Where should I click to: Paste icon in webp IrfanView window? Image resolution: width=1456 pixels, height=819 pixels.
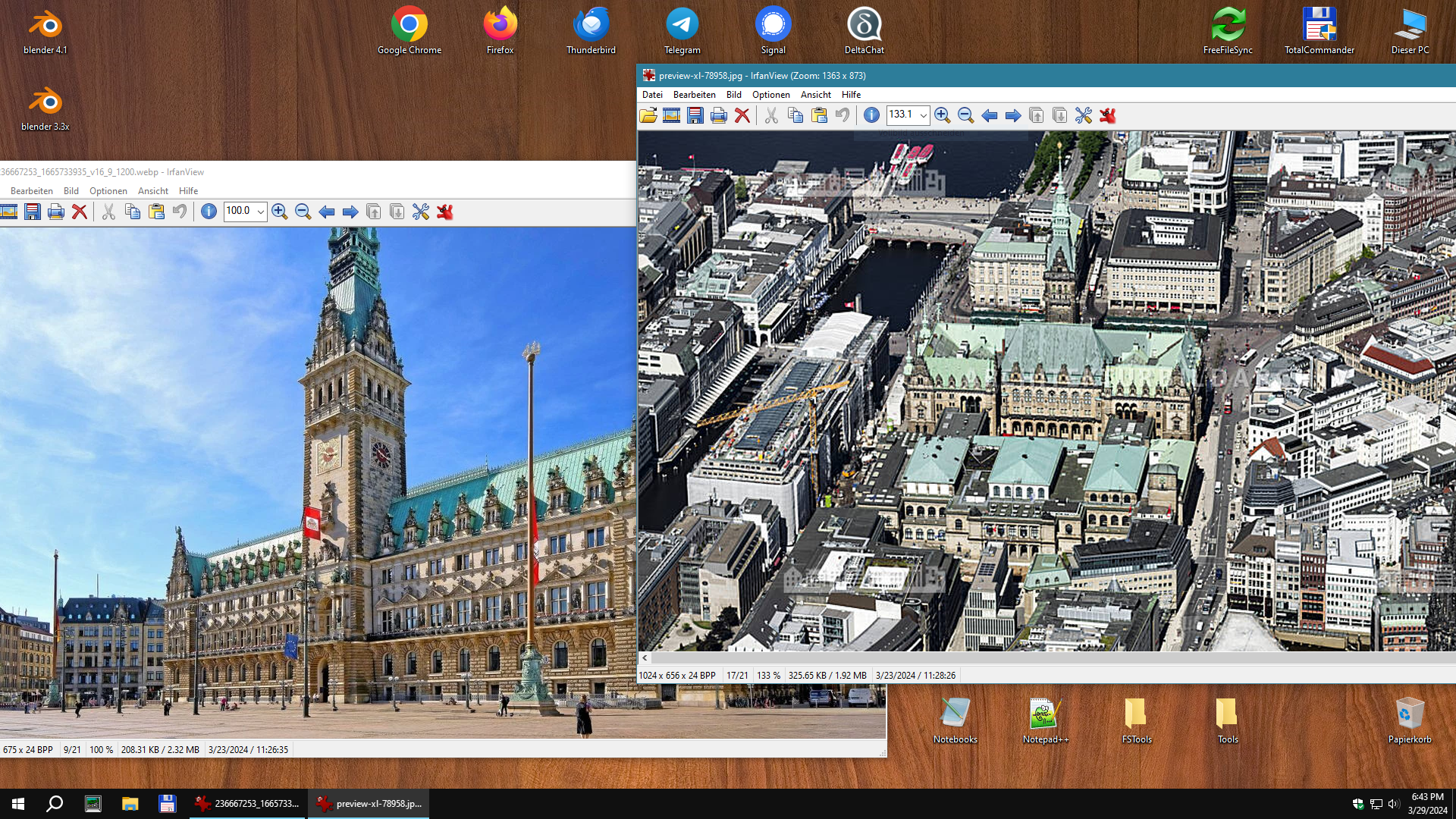[156, 212]
